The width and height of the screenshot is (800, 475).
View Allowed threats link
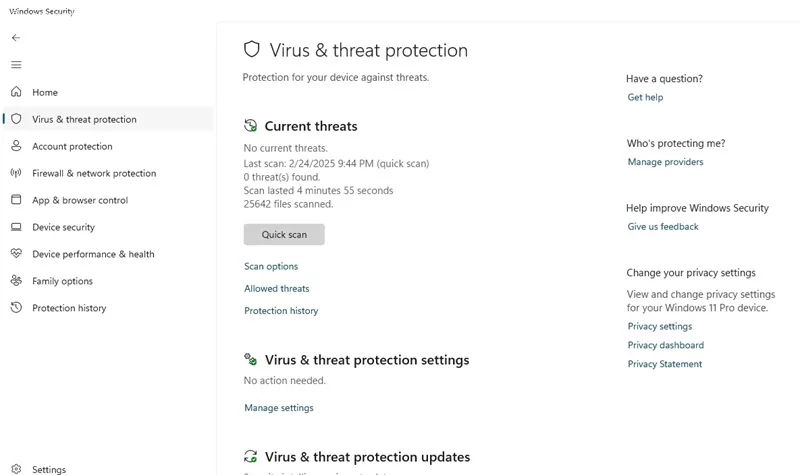tap(277, 289)
